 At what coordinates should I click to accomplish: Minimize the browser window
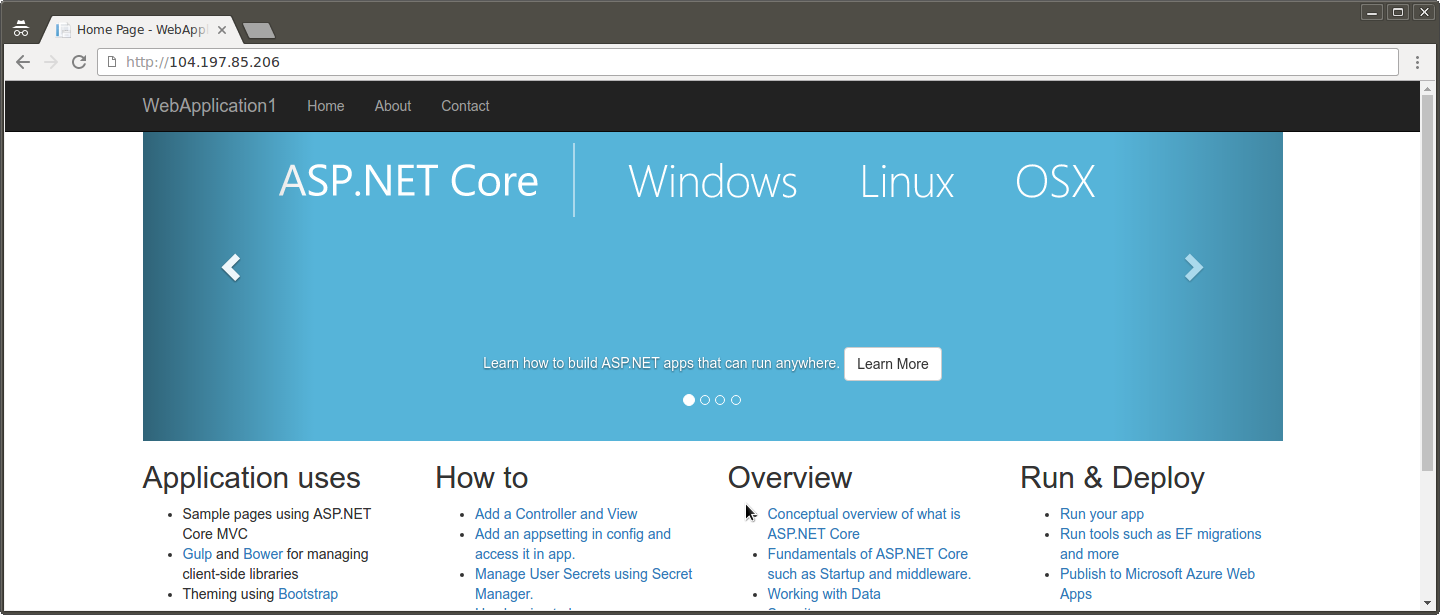coord(1373,12)
